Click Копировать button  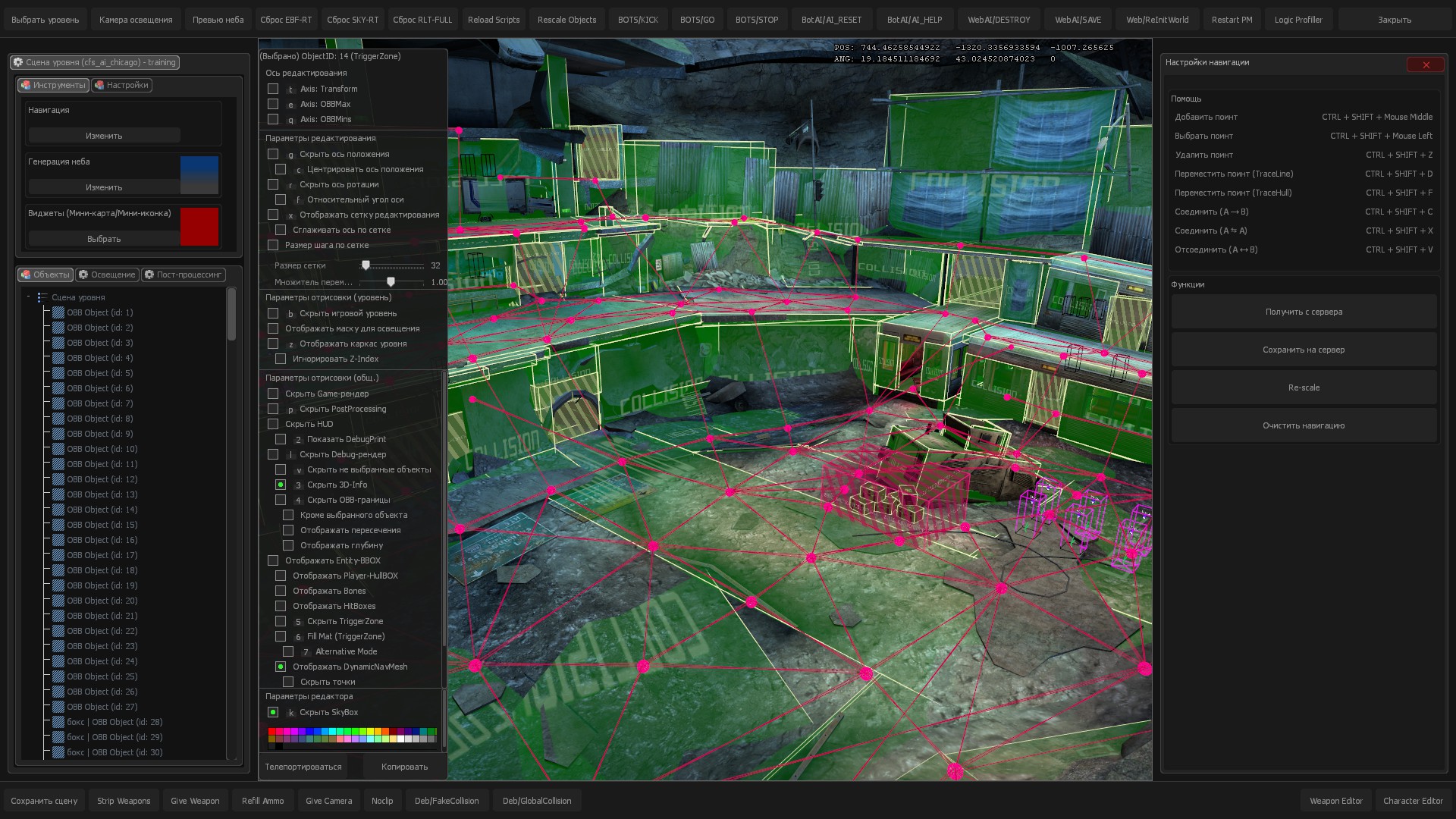click(x=404, y=767)
